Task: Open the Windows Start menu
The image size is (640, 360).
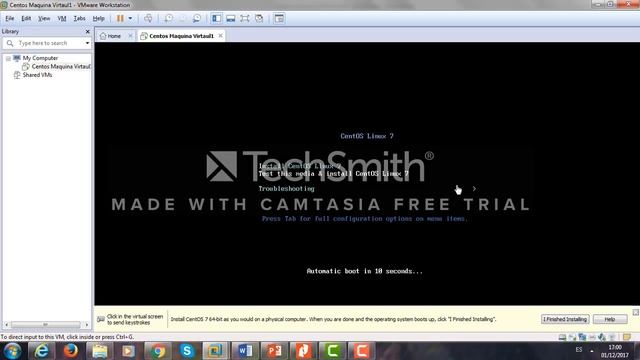Action: click(x=12, y=351)
